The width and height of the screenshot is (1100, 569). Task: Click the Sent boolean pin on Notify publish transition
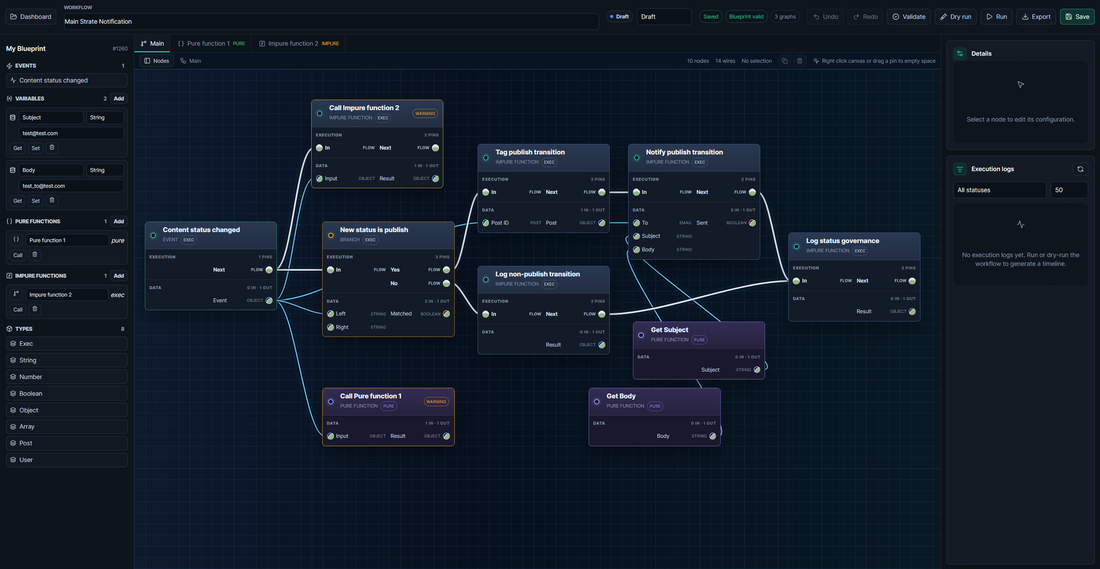(752, 223)
